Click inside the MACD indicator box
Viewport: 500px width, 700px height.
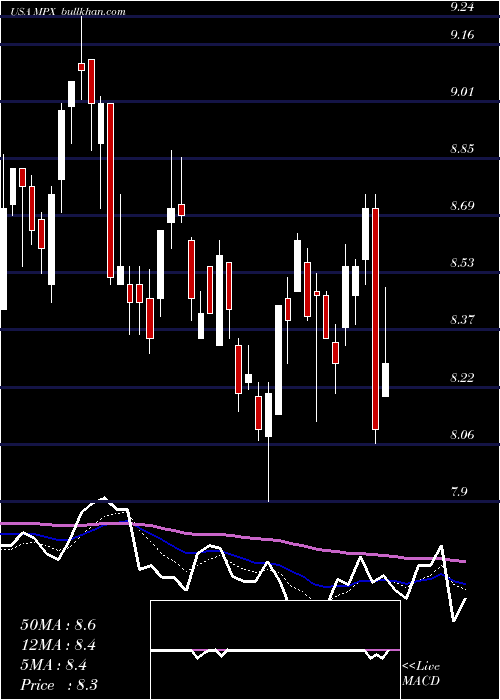[x=275, y=650]
